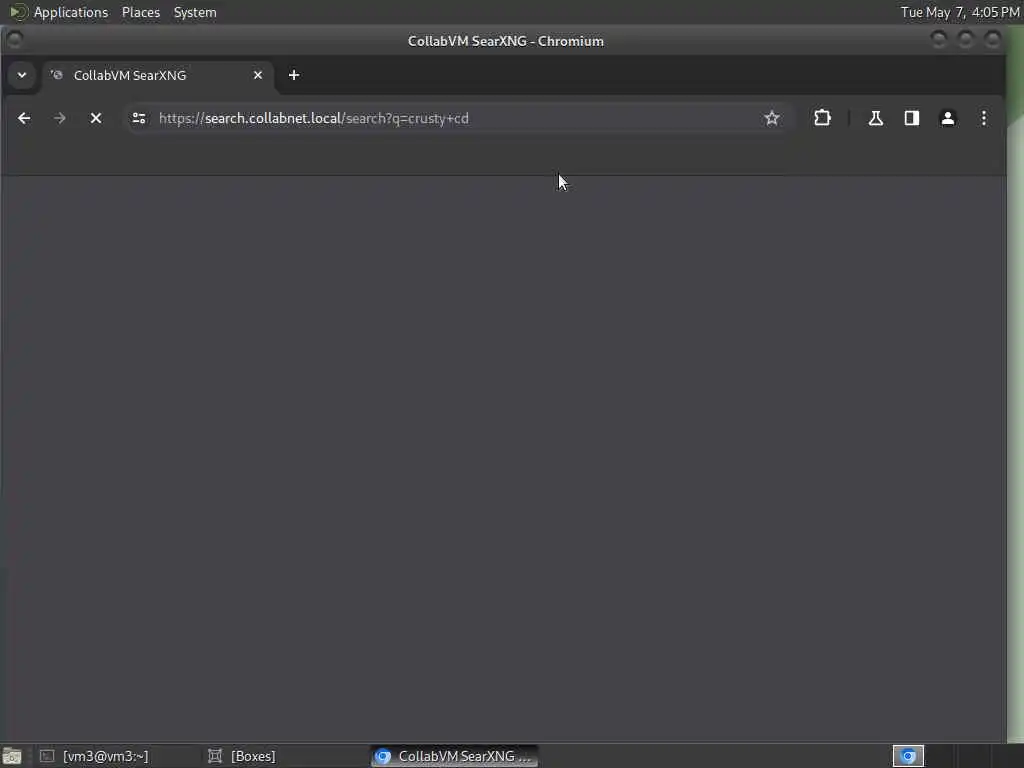View site information icon in address bar
The width and height of the screenshot is (1024, 768).
[139, 118]
